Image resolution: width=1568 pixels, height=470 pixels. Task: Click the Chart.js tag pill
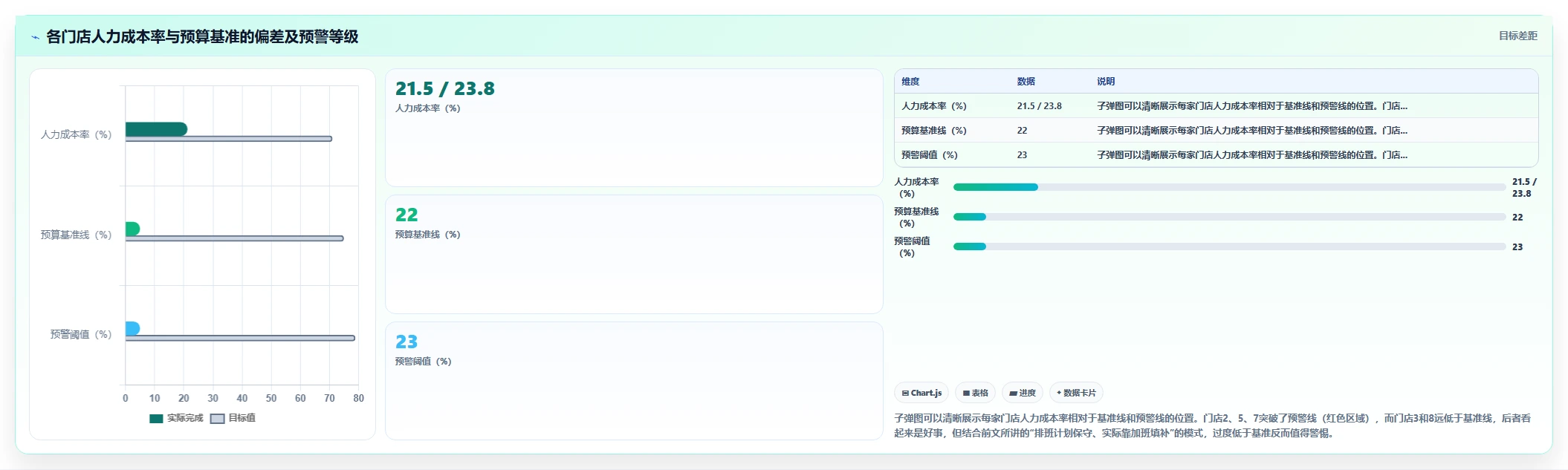tap(921, 393)
